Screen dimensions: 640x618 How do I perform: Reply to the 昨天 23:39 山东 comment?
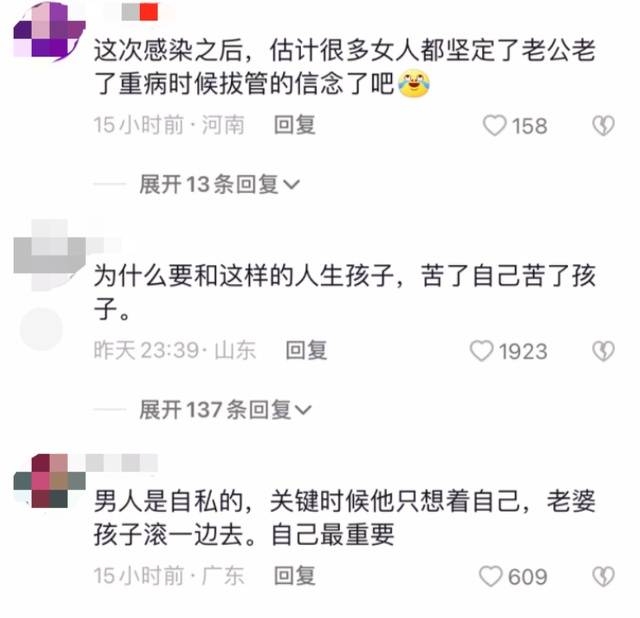pyautogui.click(x=307, y=351)
